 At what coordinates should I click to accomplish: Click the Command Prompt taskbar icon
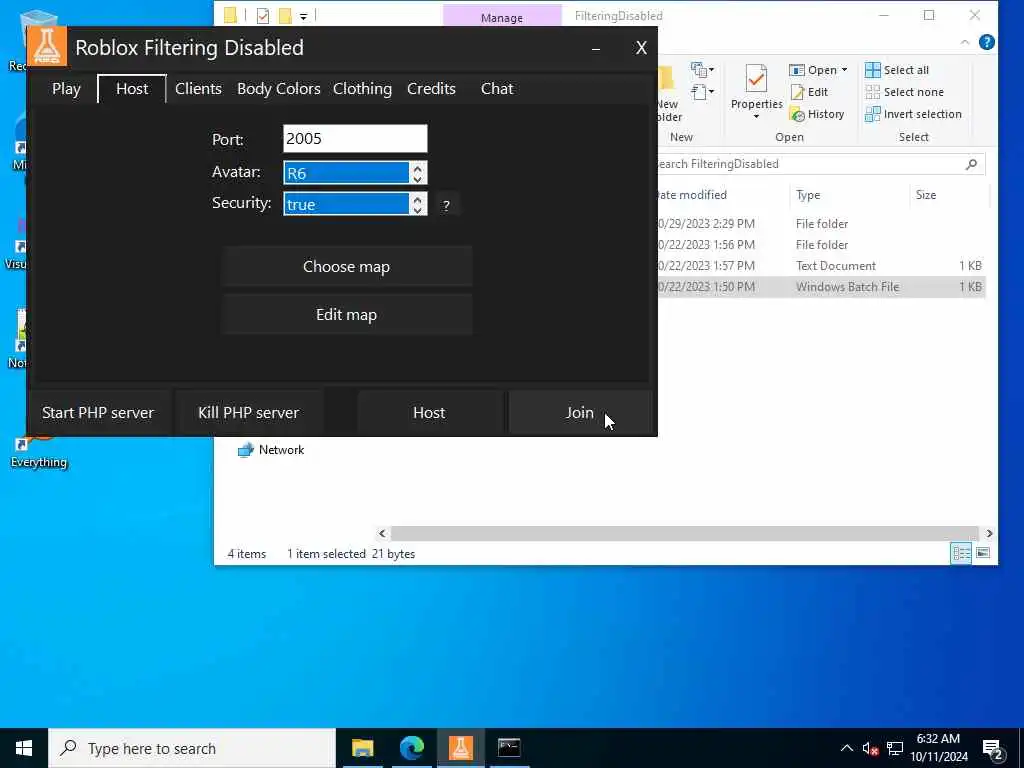point(509,748)
